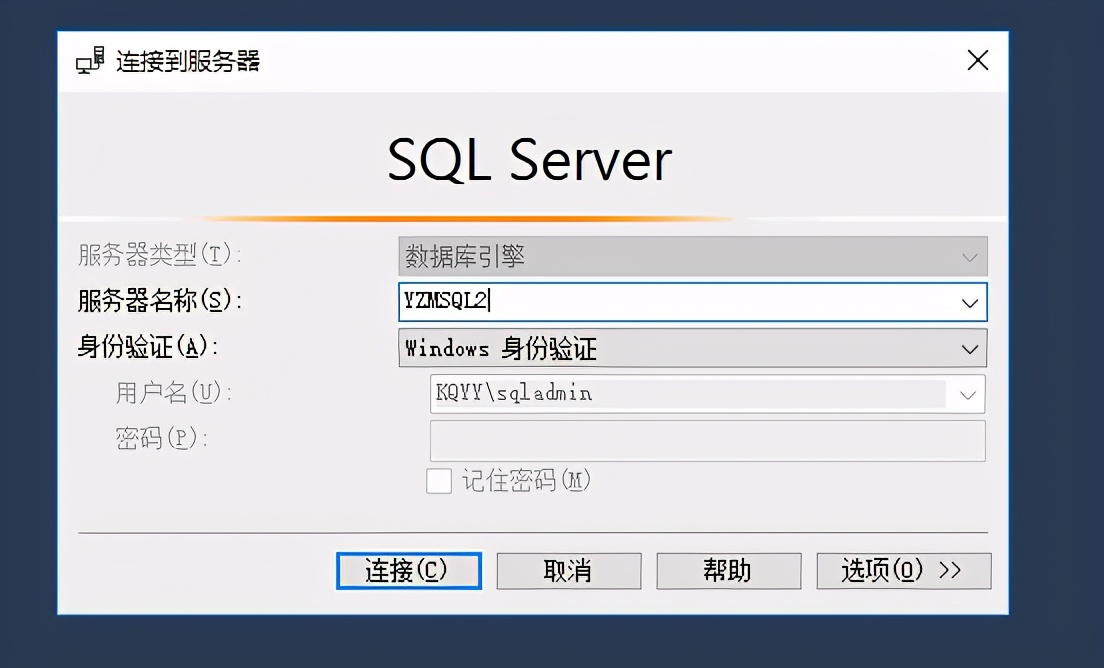The height and width of the screenshot is (668, 1104).
Task: Click the 密码 password field
Action: 707,440
